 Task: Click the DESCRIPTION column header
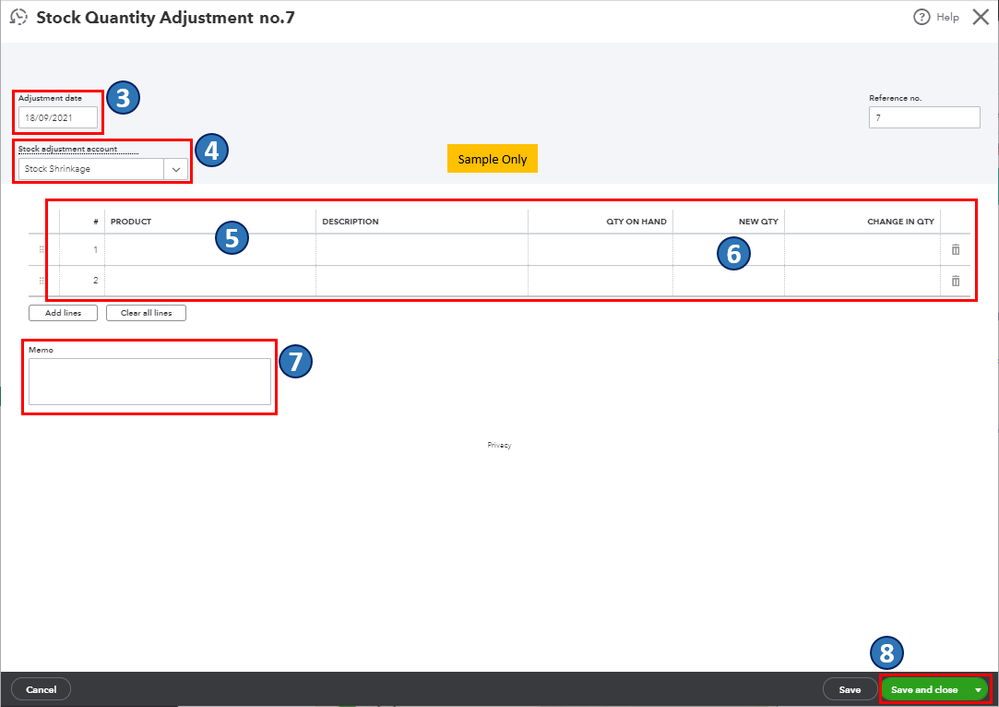(350, 222)
